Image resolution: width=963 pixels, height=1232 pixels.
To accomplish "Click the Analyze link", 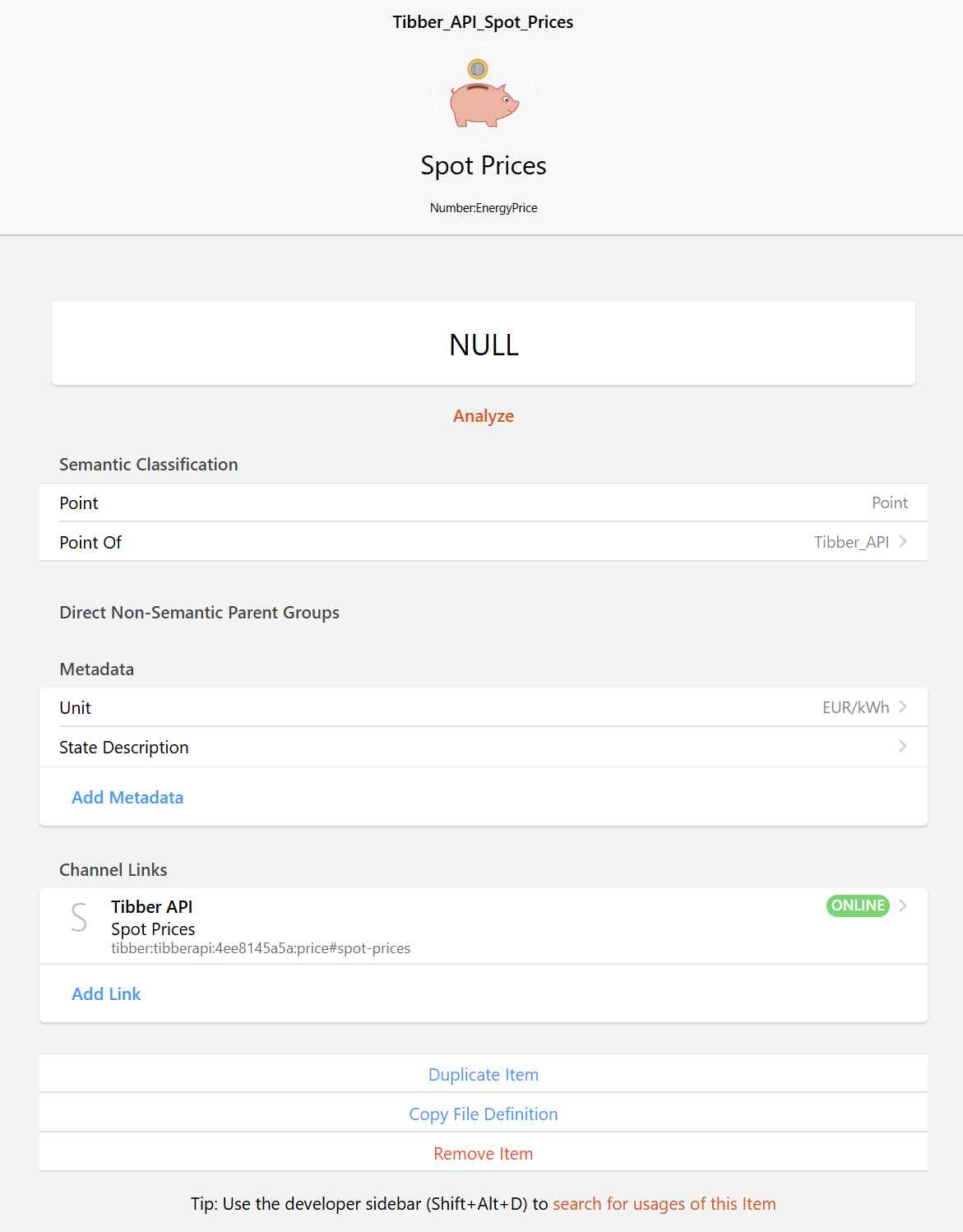I will click(x=484, y=416).
